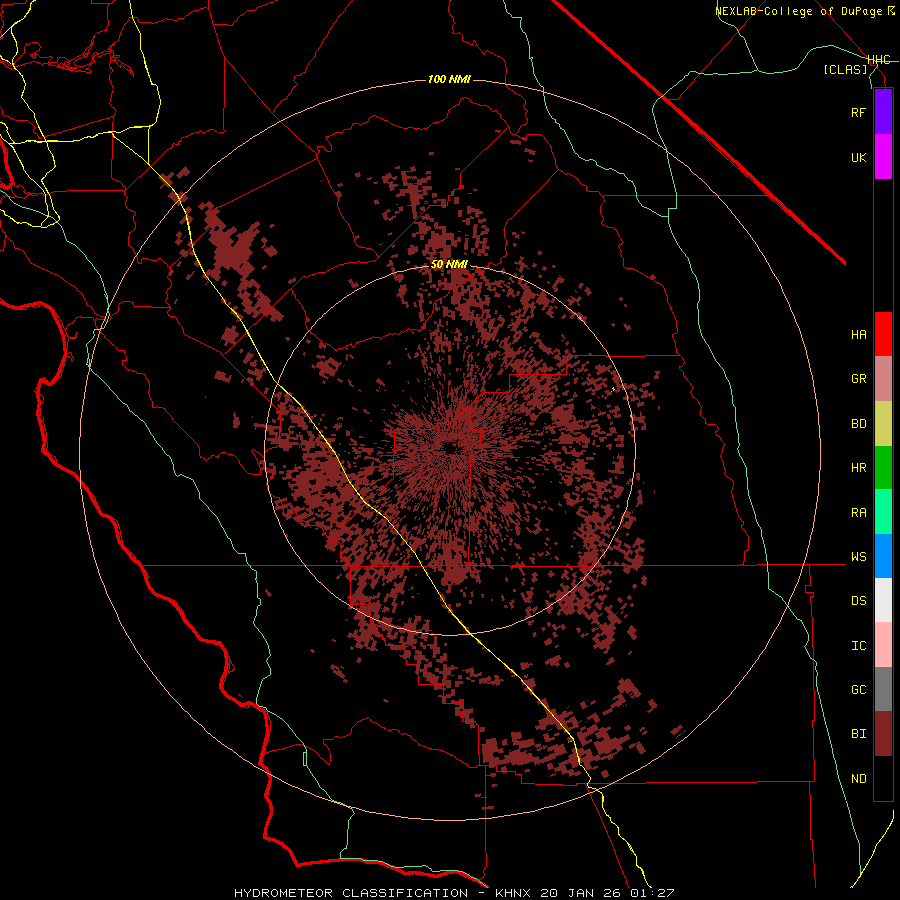900x900 pixels.
Task: Click the BI legend label
Action: pyautogui.click(x=859, y=734)
